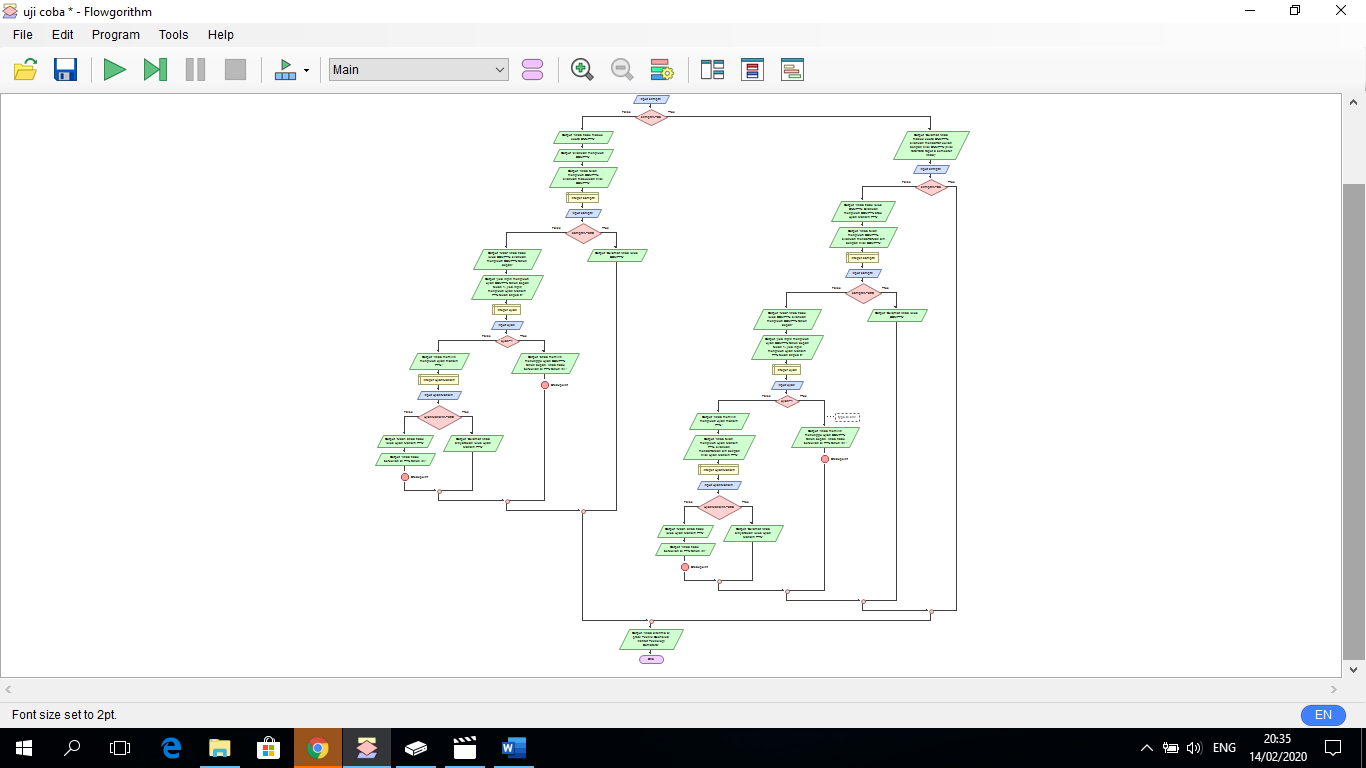Image resolution: width=1366 pixels, height=768 pixels.
Task: Open the zoom settings tool
Action: coord(661,69)
